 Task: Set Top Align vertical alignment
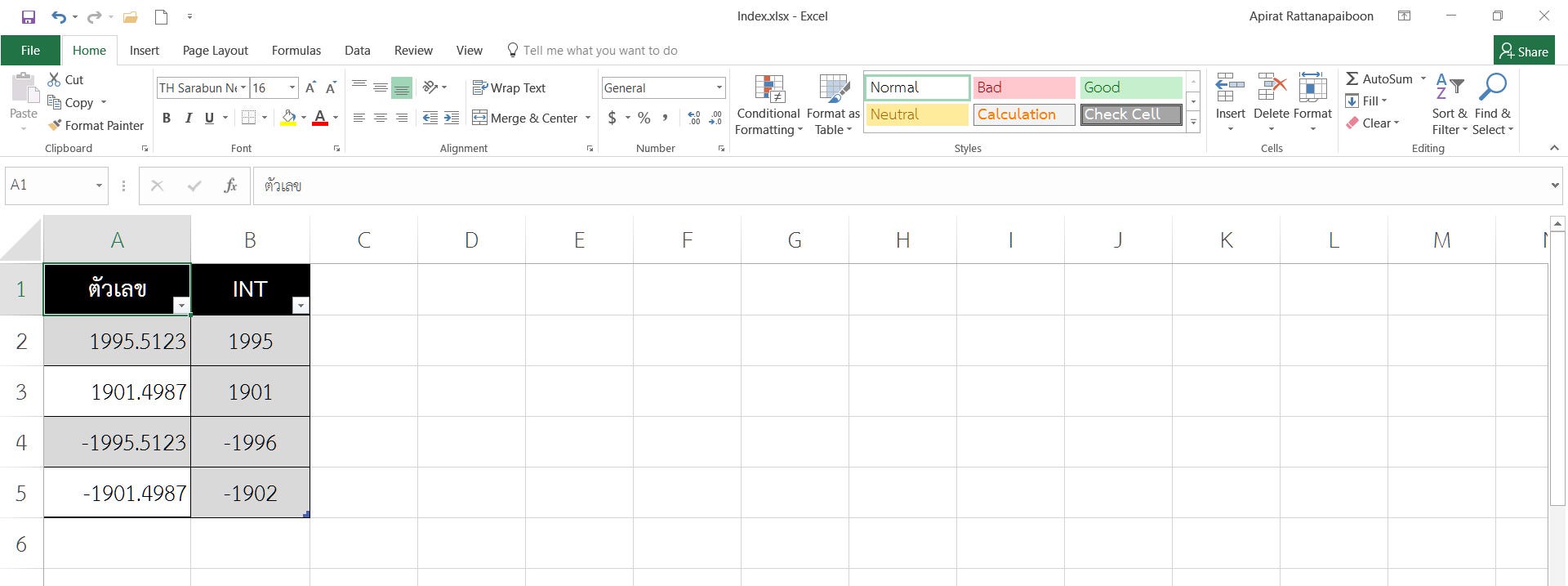pyautogui.click(x=359, y=87)
